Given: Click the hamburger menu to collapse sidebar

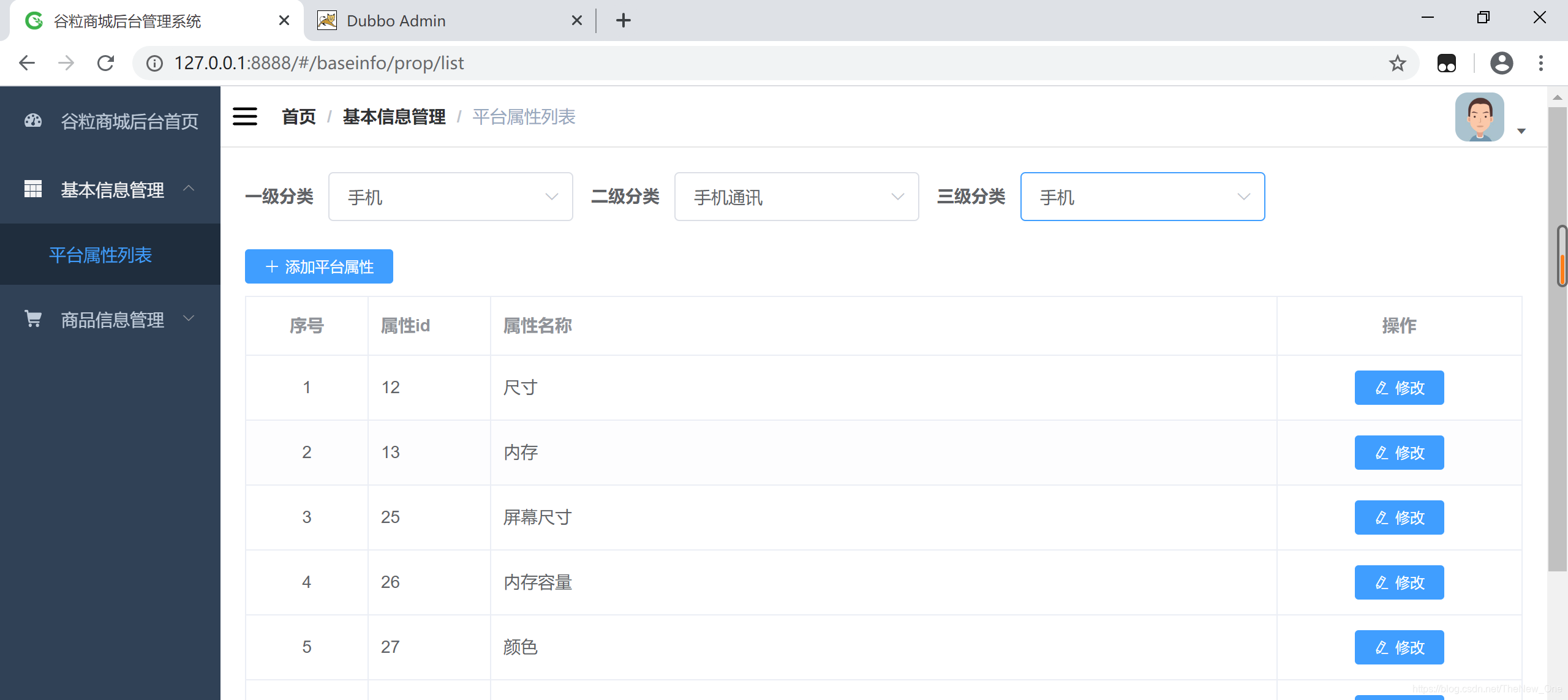Looking at the screenshot, I should point(244,116).
